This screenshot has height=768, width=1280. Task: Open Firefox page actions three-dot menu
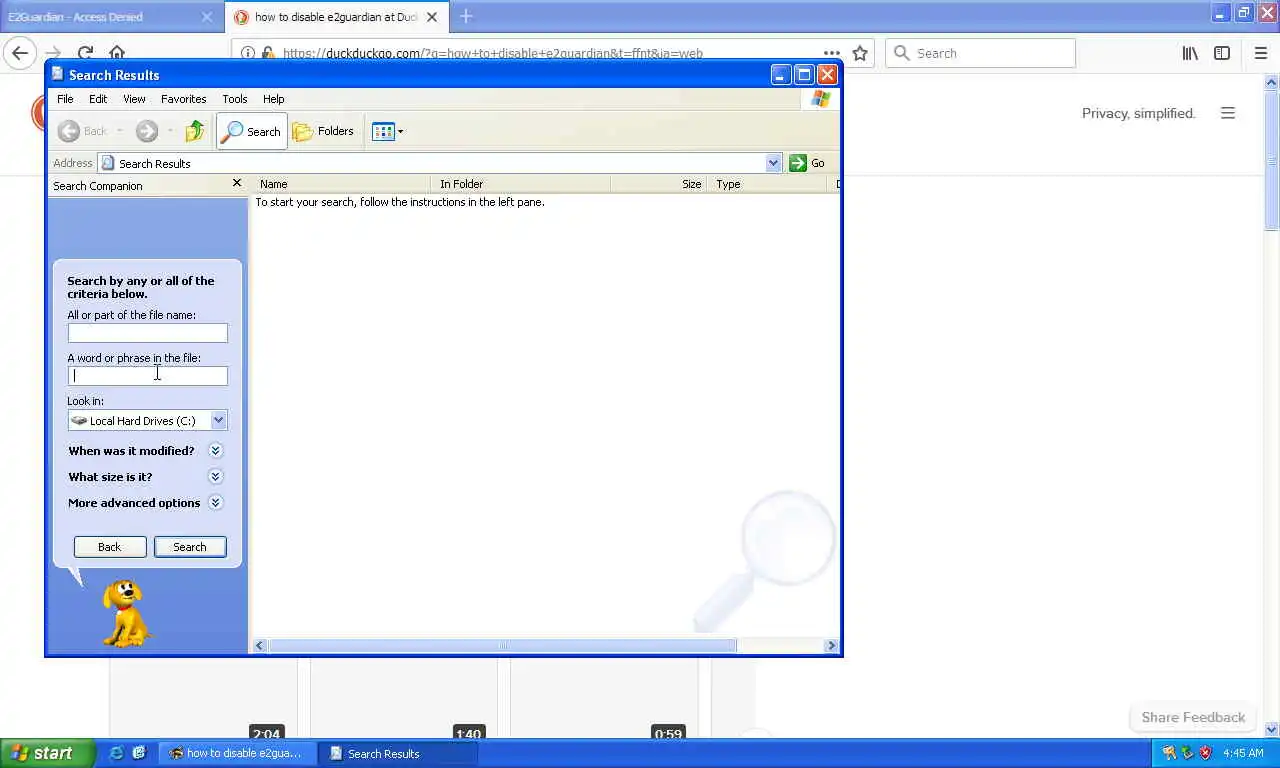coord(832,53)
